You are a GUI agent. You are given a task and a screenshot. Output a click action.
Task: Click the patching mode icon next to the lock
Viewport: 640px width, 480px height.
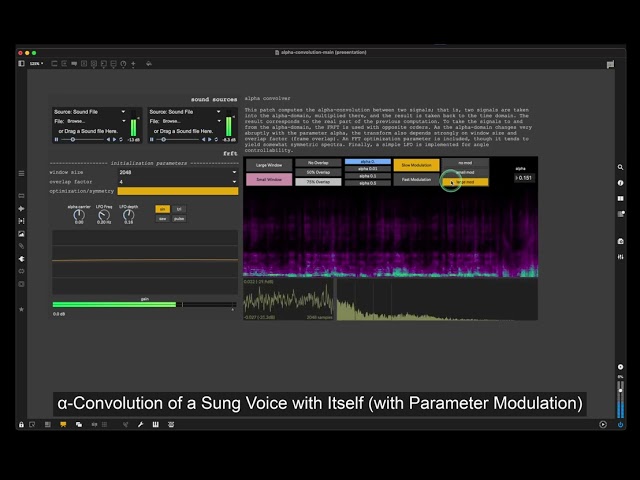pyautogui.click(x=32, y=424)
